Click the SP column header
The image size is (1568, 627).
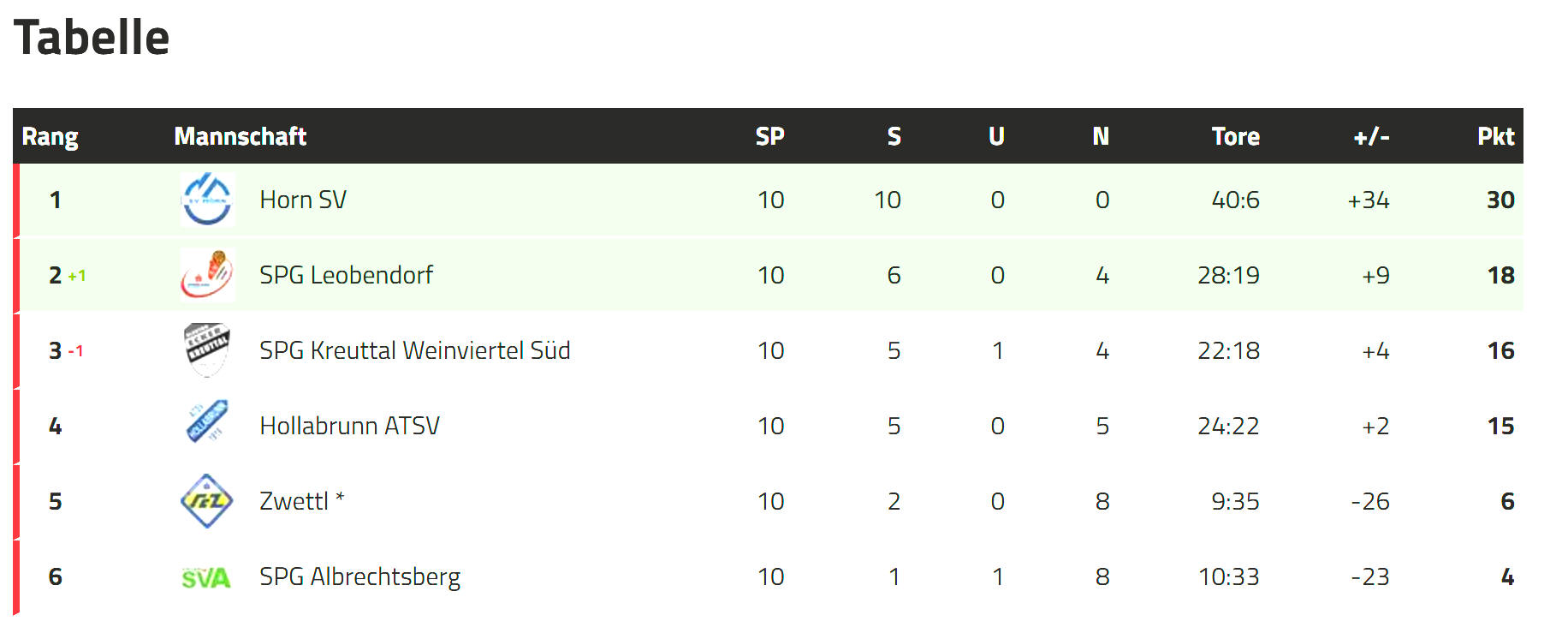(769, 136)
